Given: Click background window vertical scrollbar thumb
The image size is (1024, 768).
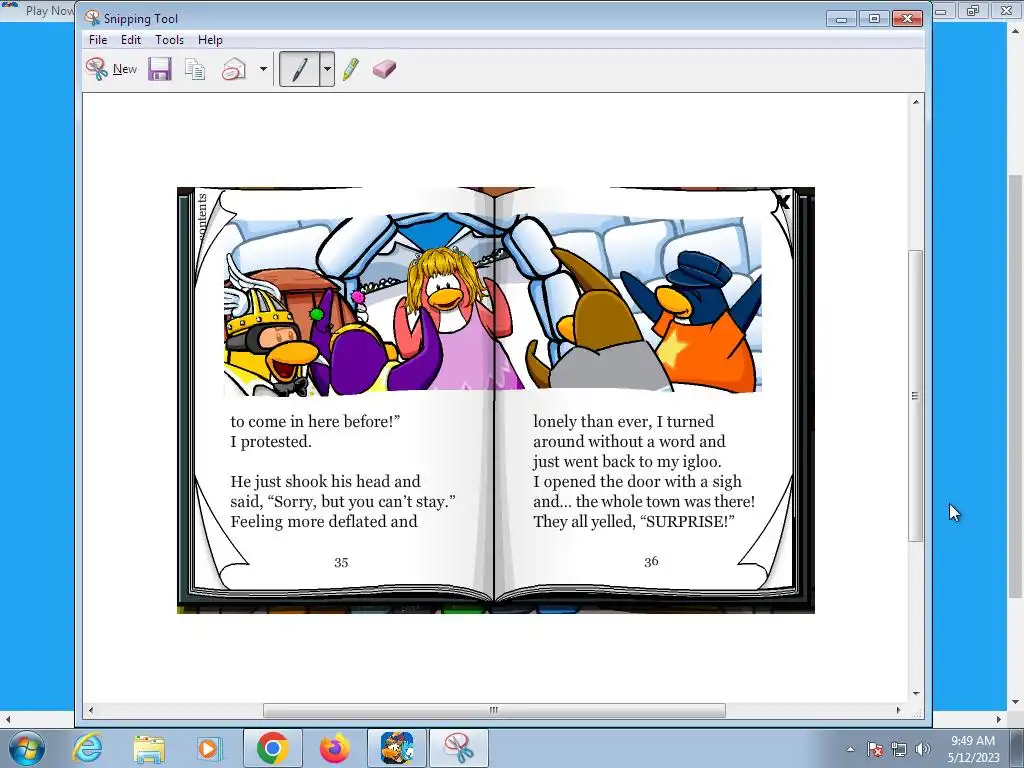Looking at the screenshot, I should pyautogui.click(x=1016, y=385).
